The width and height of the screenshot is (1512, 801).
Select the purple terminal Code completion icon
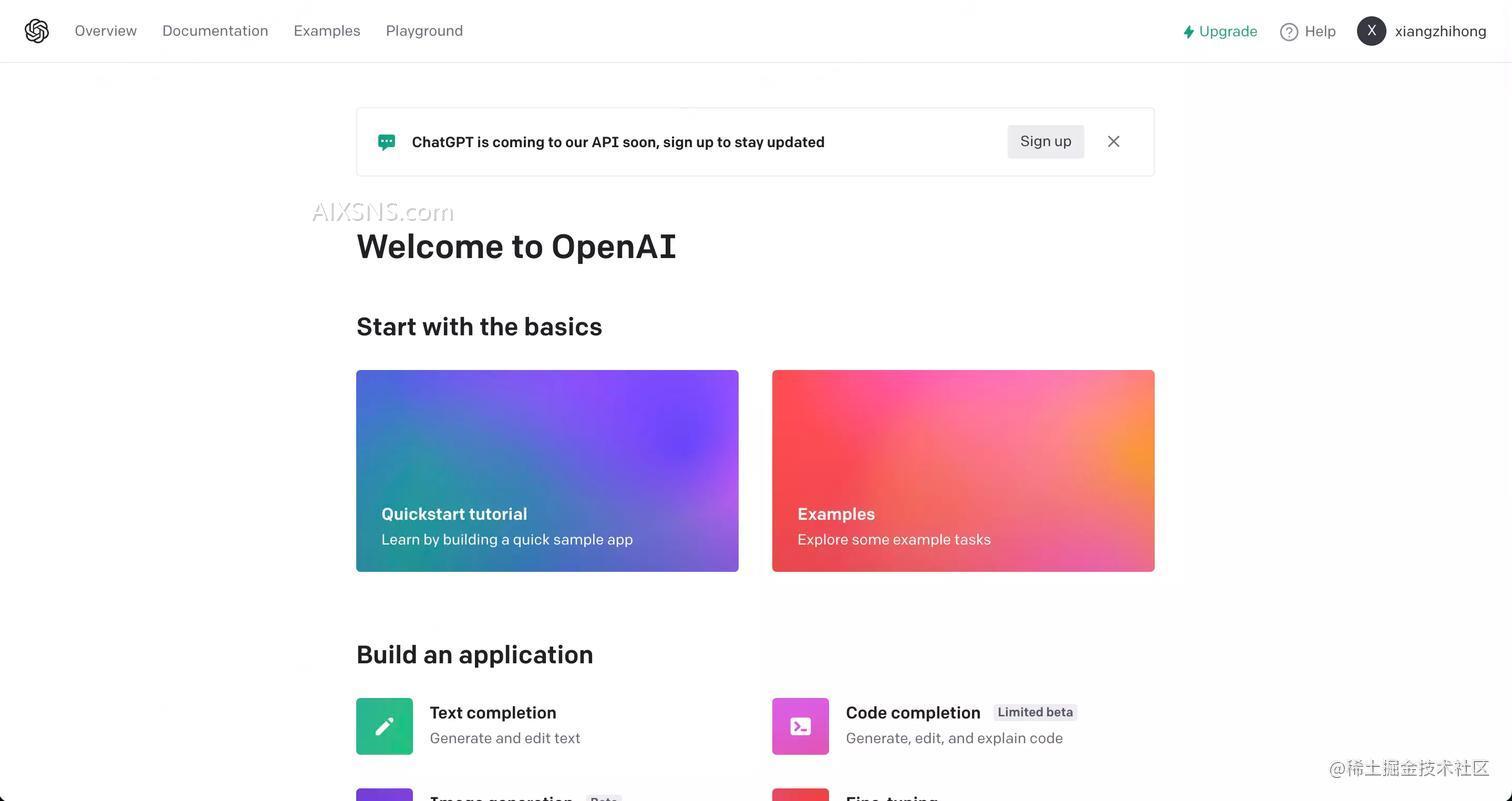click(800, 725)
